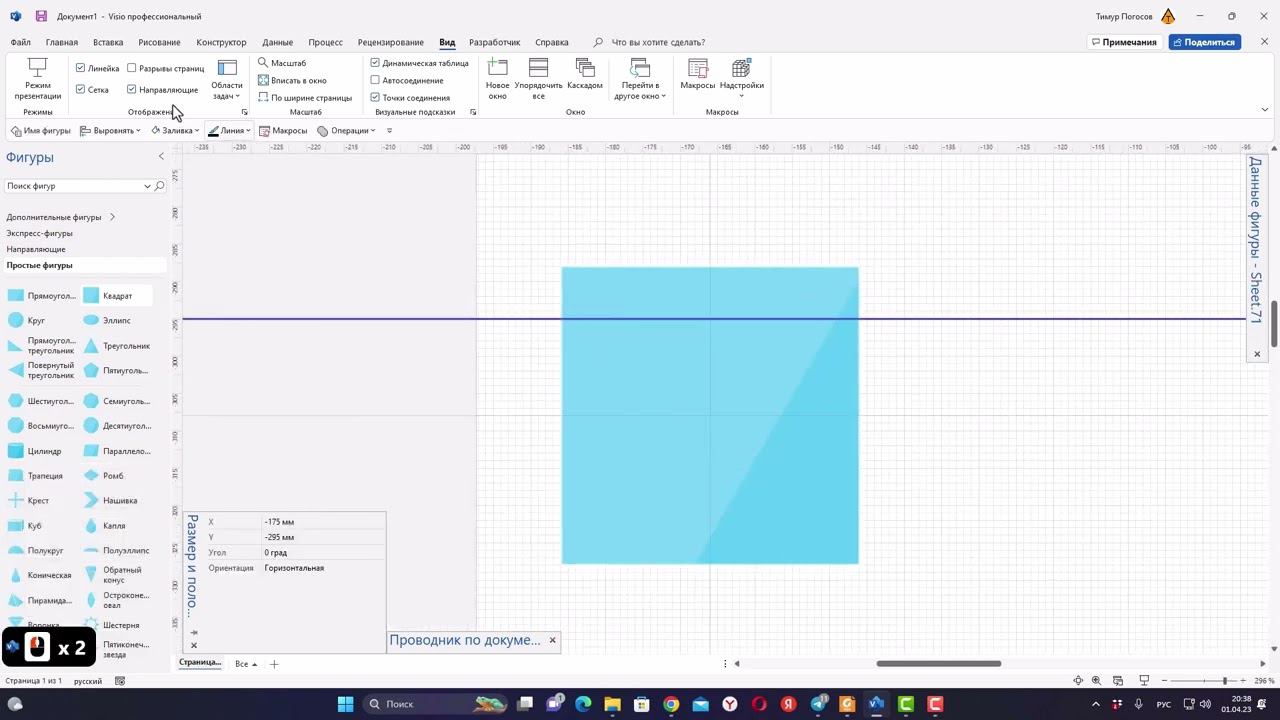The height and width of the screenshot is (720, 1280).
Task: Select Page width (По ширине страницы)
Action: click(x=305, y=98)
